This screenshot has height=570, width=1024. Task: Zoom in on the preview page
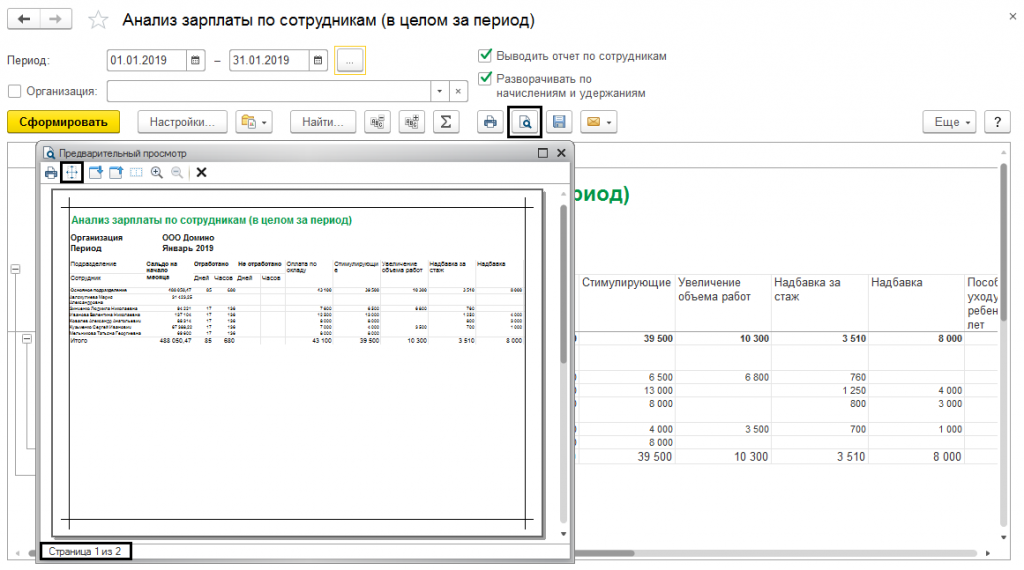click(157, 173)
